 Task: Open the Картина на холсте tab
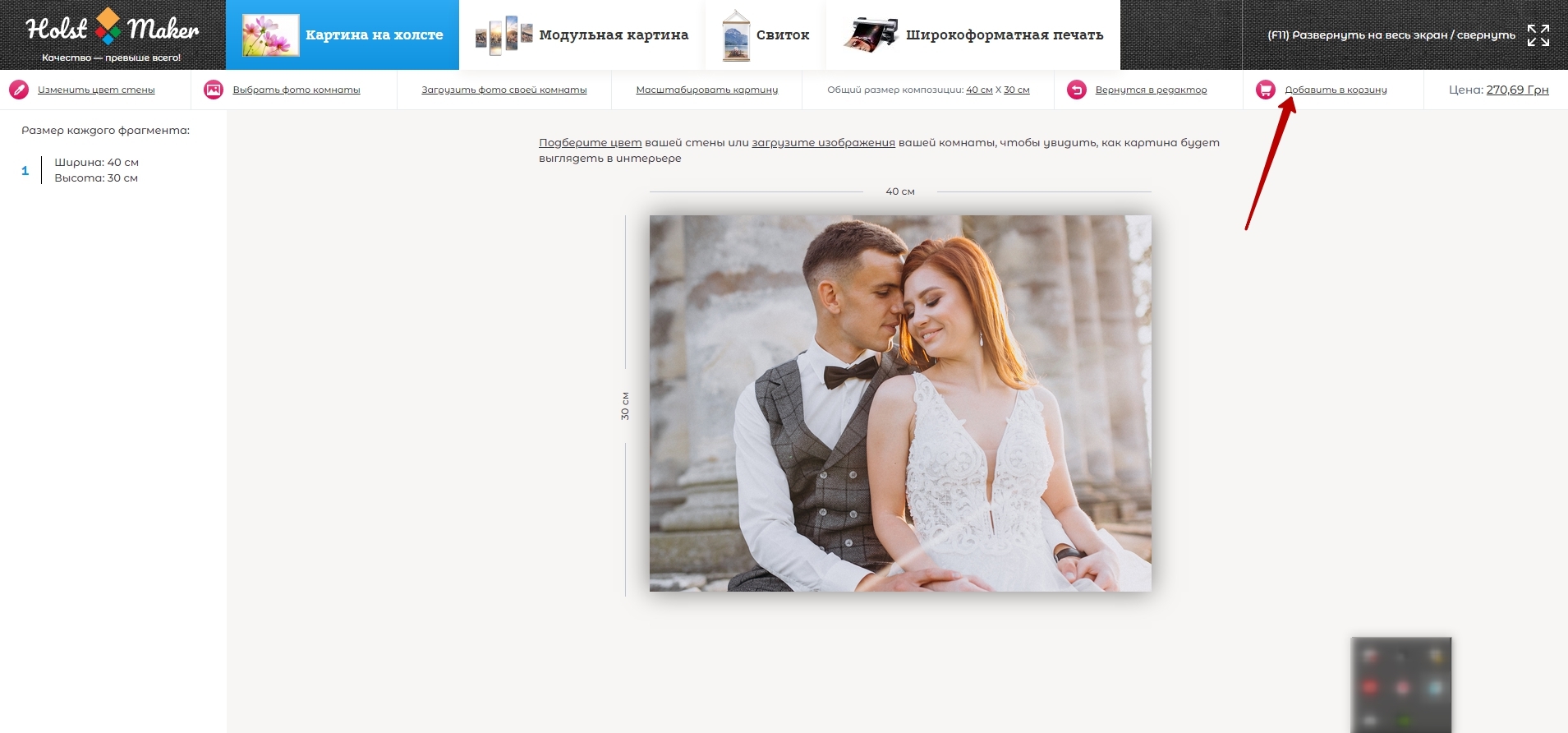point(374,35)
